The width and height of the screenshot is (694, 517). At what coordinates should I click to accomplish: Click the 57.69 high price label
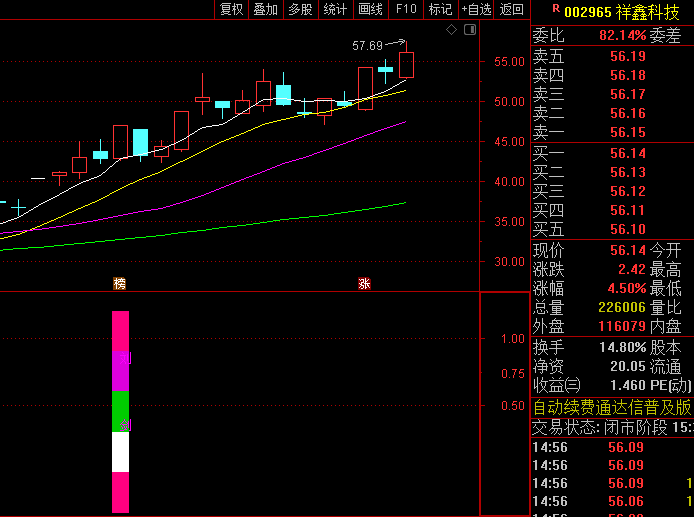[x=367, y=46]
